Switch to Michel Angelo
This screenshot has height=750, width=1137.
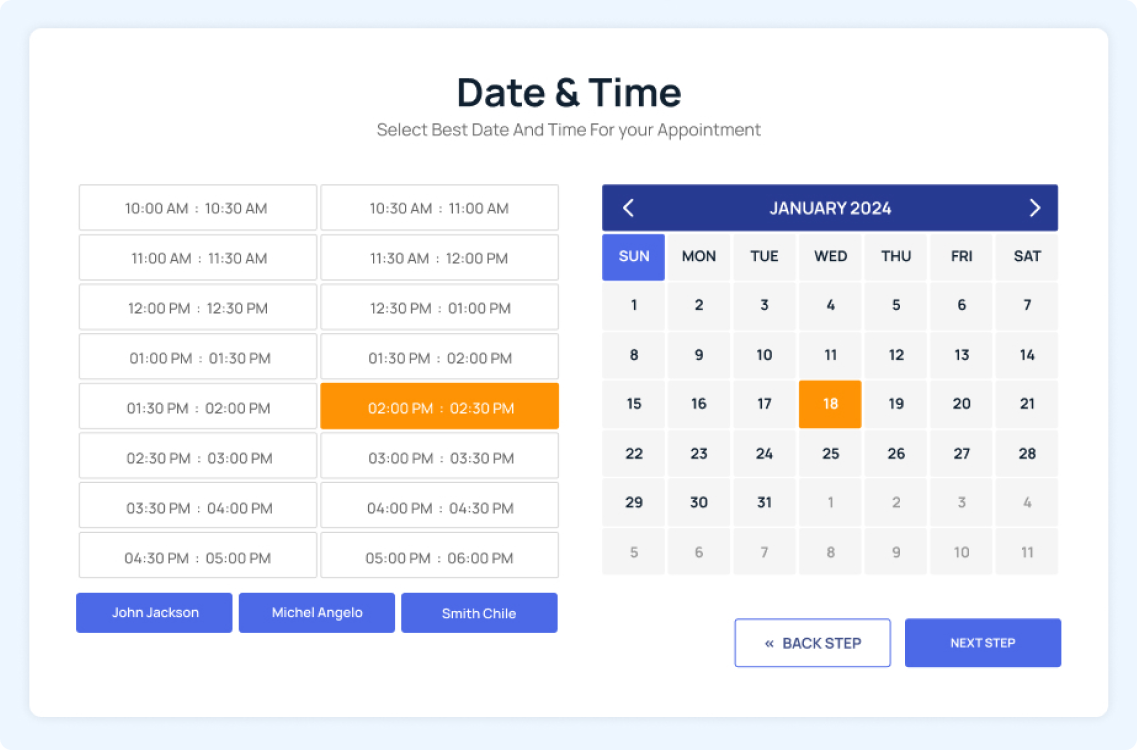317,613
